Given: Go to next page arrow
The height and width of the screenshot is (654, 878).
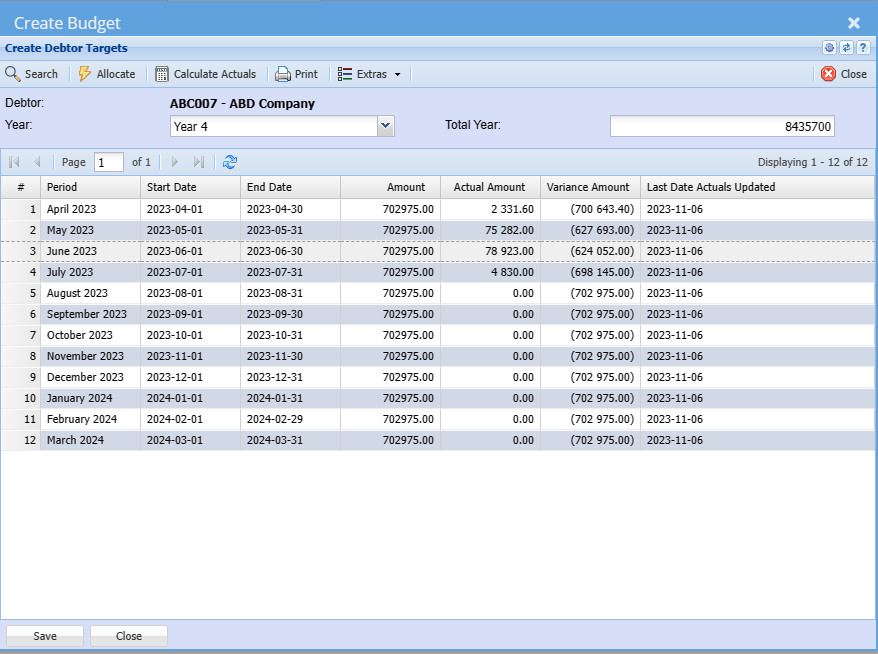Looking at the screenshot, I should tap(175, 162).
